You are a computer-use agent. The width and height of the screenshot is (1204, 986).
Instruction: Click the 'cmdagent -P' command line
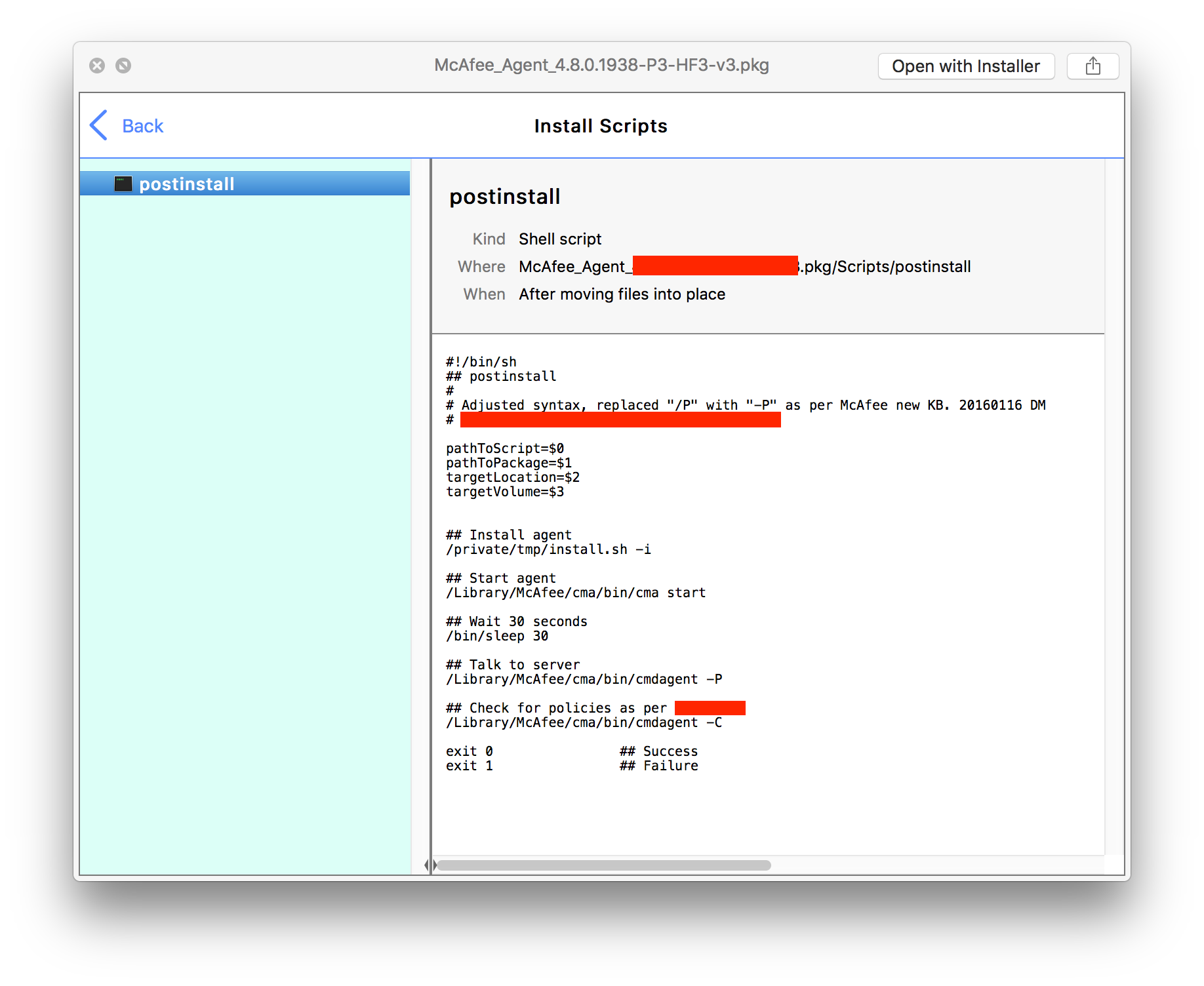click(x=584, y=679)
